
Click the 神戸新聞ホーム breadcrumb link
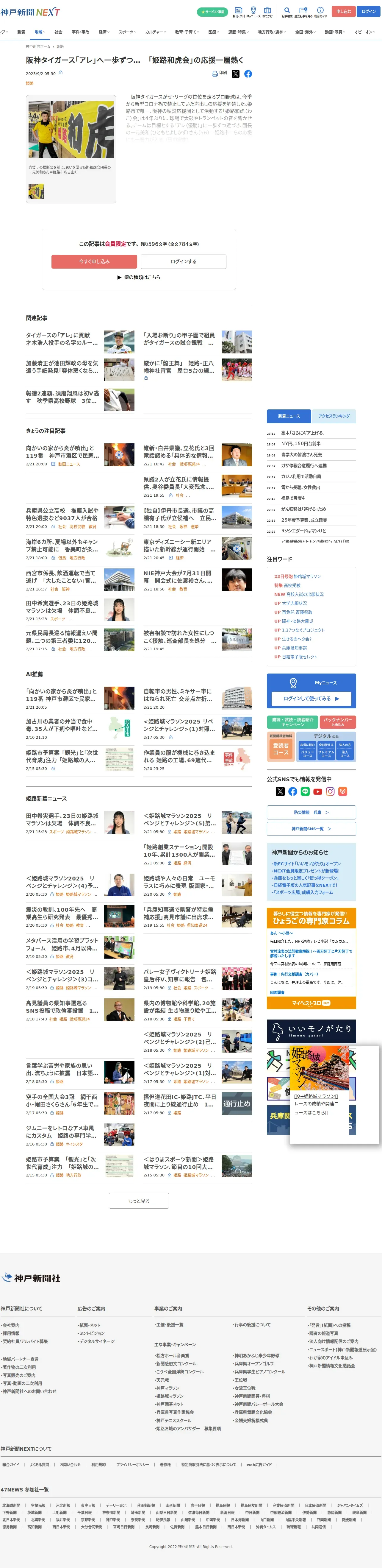tap(38, 47)
